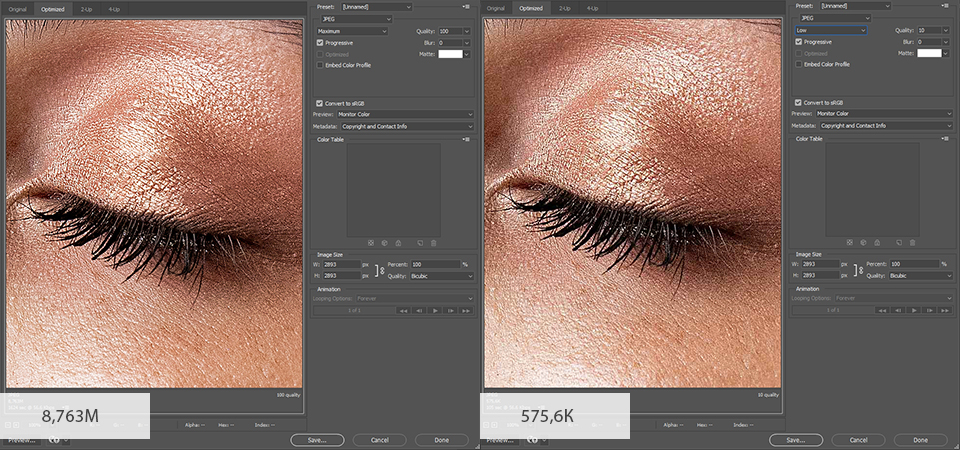This screenshot has width=960, height=450.
Task: Click the lock color icon, right dialog
Action: (877, 242)
